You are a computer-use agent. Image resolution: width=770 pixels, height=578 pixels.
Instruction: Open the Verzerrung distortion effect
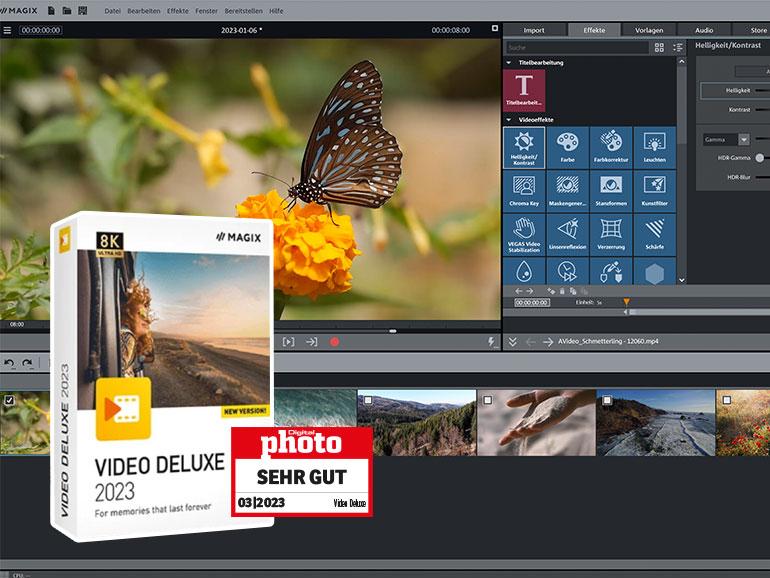(x=610, y=234)
